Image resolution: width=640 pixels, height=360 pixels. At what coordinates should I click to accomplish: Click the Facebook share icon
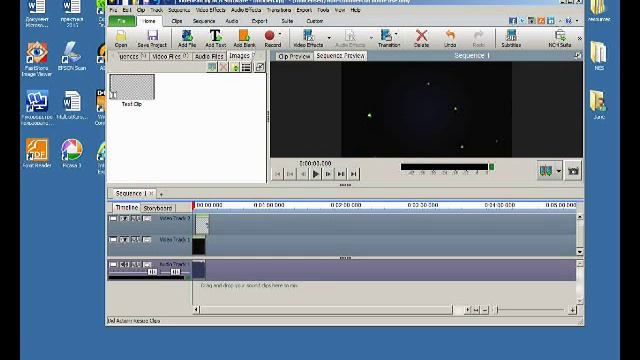coord(513,20)
